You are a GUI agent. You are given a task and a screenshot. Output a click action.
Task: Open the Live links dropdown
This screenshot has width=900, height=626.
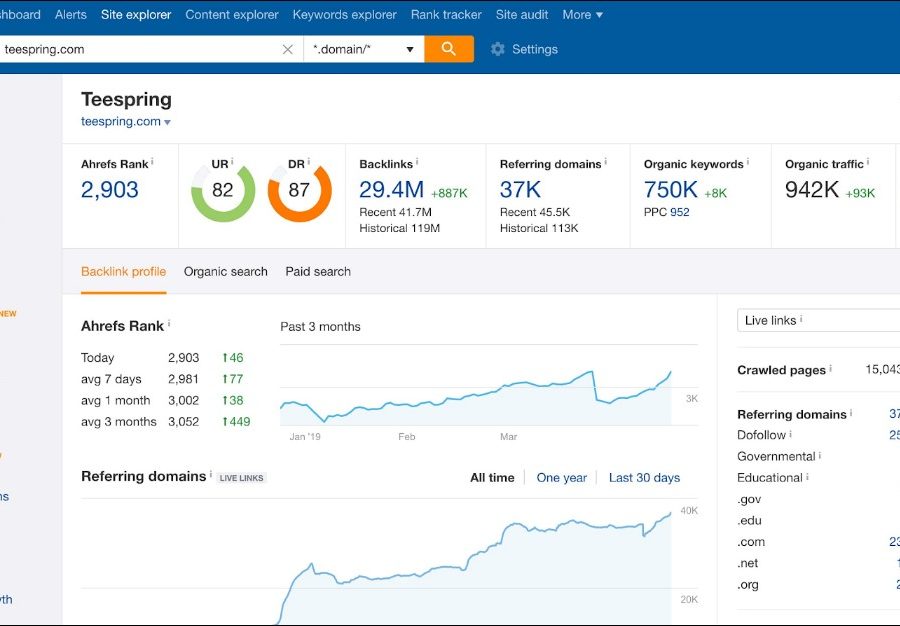tap(817, 320)
